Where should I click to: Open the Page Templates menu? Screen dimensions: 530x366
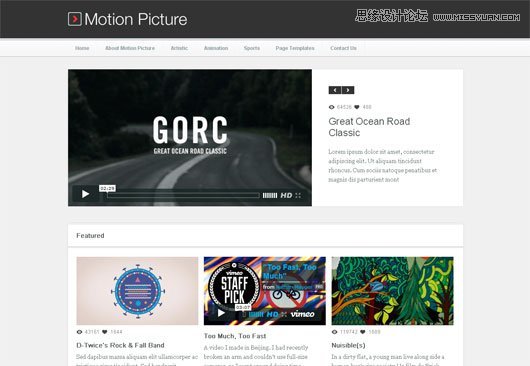pyautogui.click(x=295, y=48)
